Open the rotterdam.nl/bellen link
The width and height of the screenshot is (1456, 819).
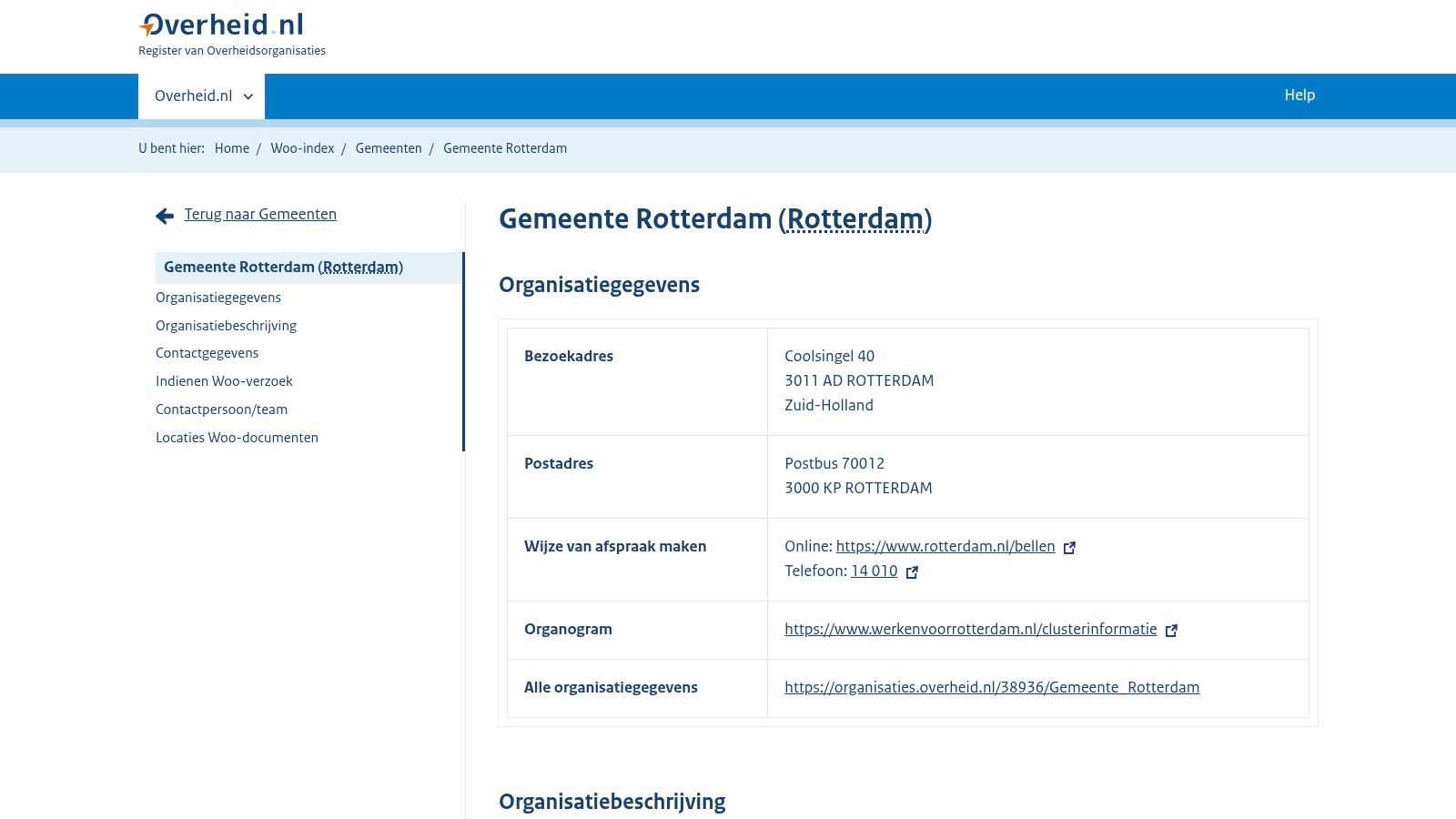[945, 546]
